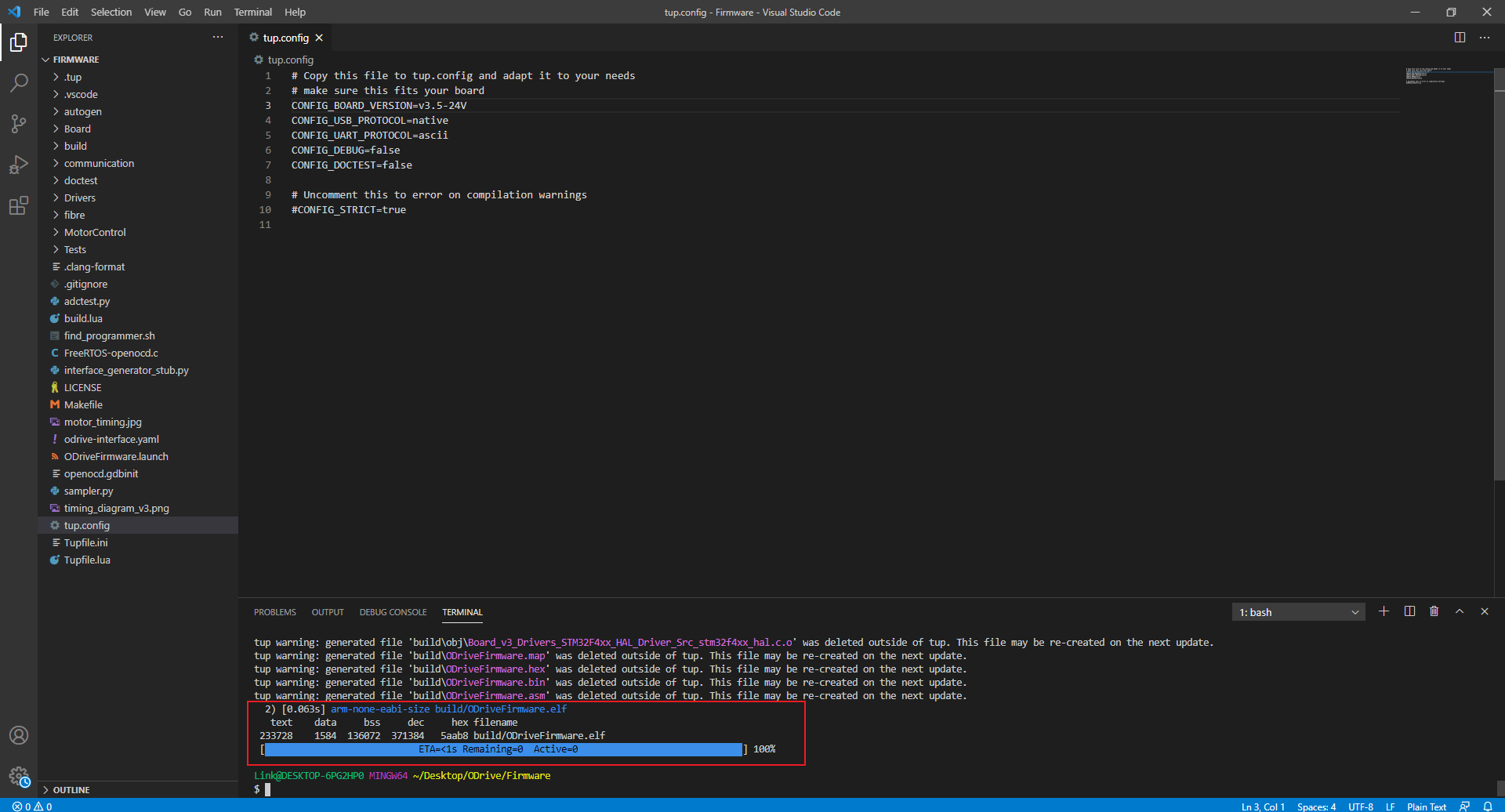Viewport: 1505px width, 812px height.
Task: Change language mode Plain Text
Action: pos(1427,806)
